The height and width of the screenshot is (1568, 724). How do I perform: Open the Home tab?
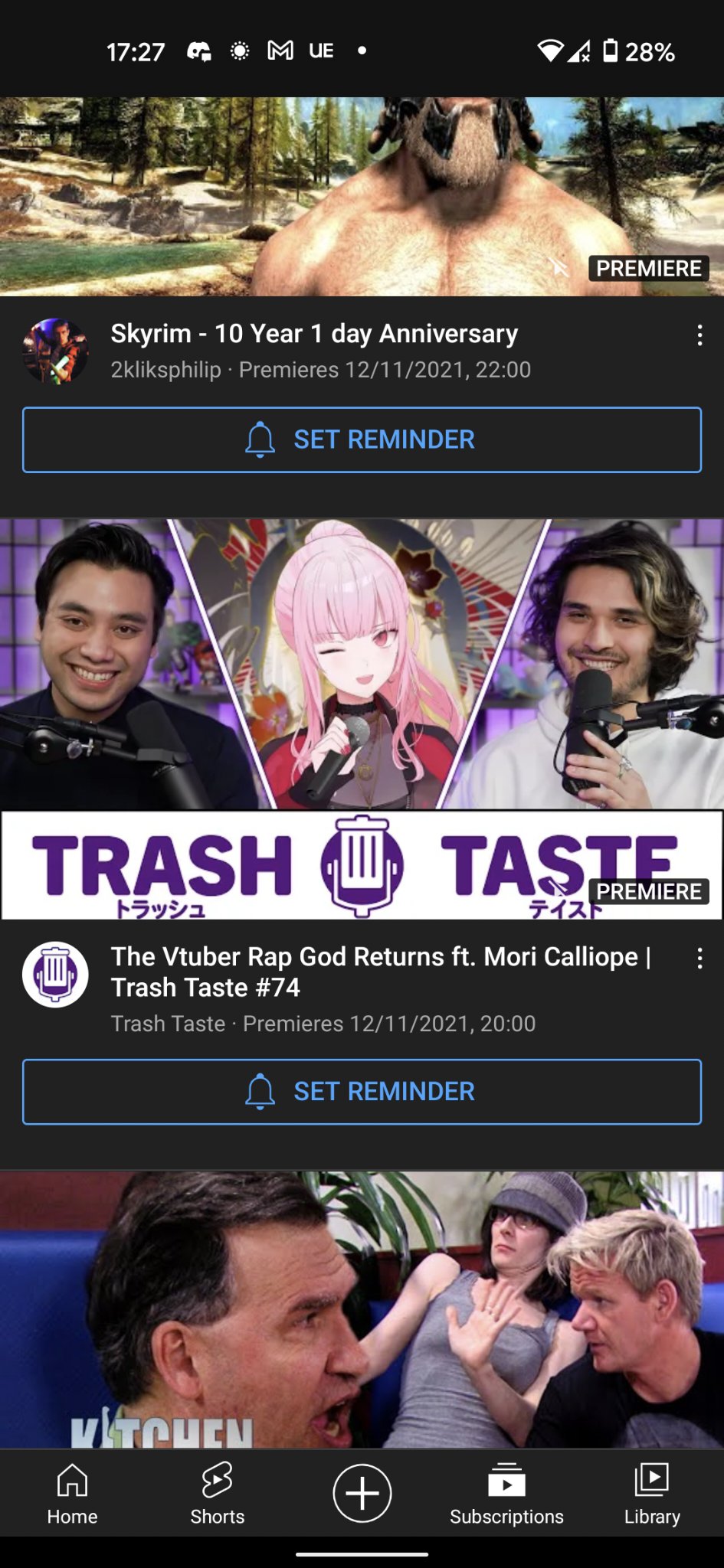(72, 1494)
